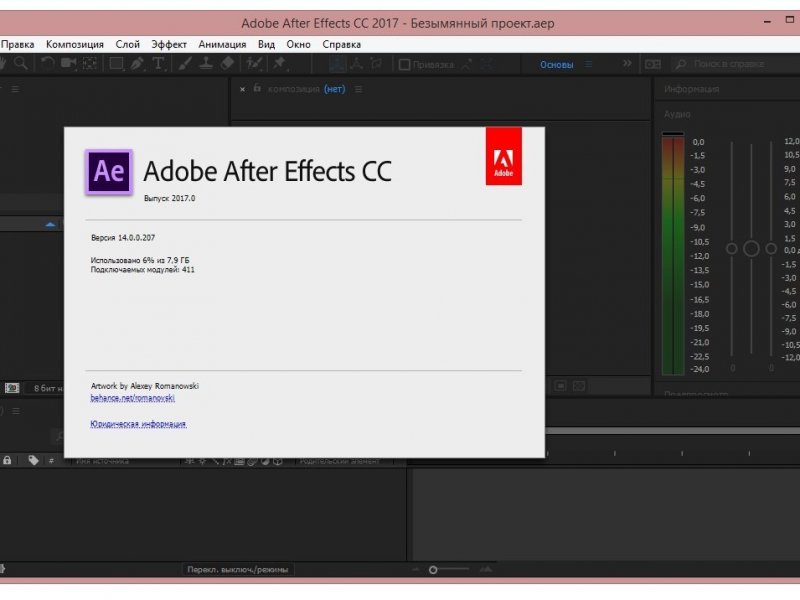Select the Zoom magnifier tool

coord(21,64)
